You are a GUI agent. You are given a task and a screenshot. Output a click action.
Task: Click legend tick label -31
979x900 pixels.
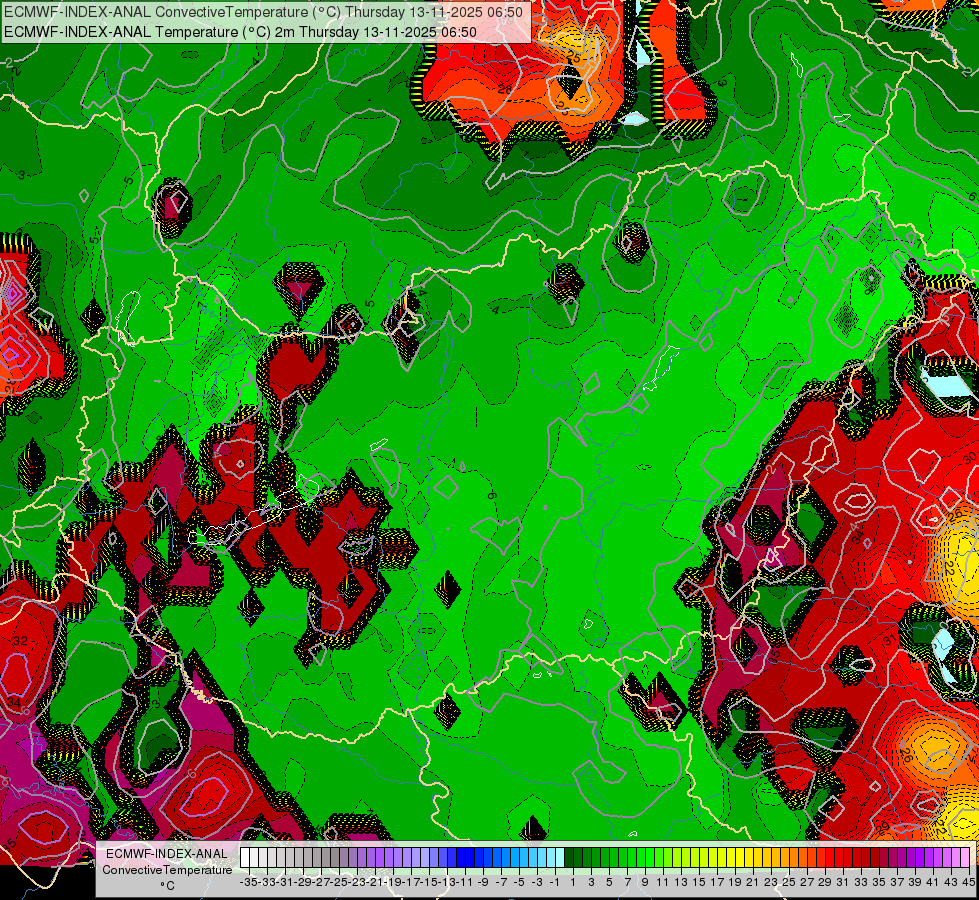(285, 882)
